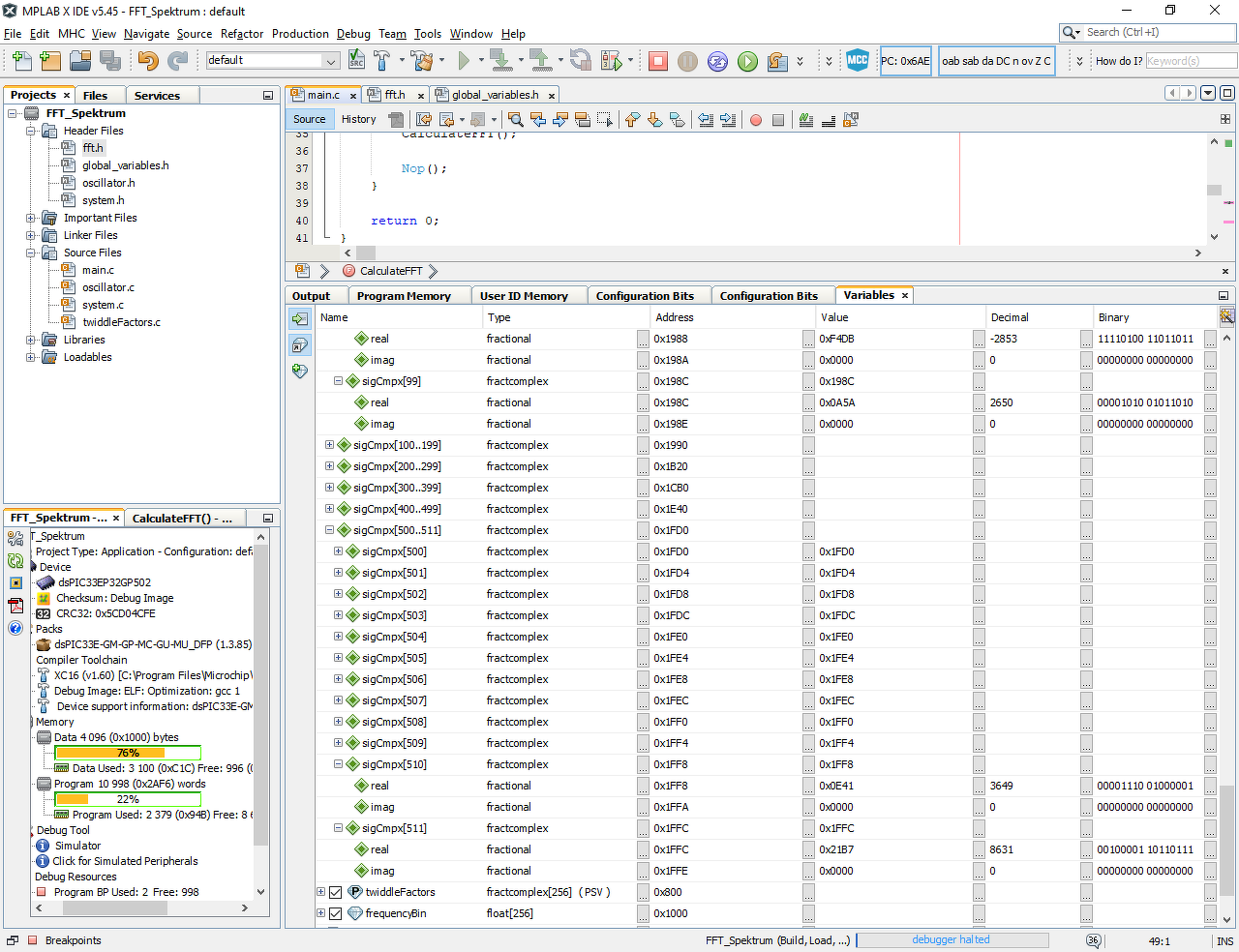Open device datasheet PDF icon in dashboard
Image resolution: width=1239 pixels, height=952 pixels.
tap(15, 606)
